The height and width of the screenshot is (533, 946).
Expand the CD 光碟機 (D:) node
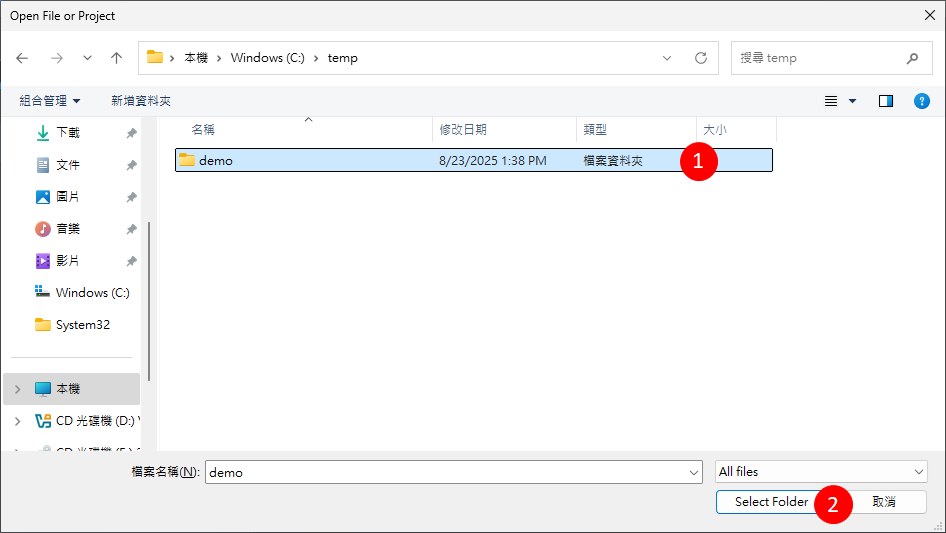tap(17, 421)
